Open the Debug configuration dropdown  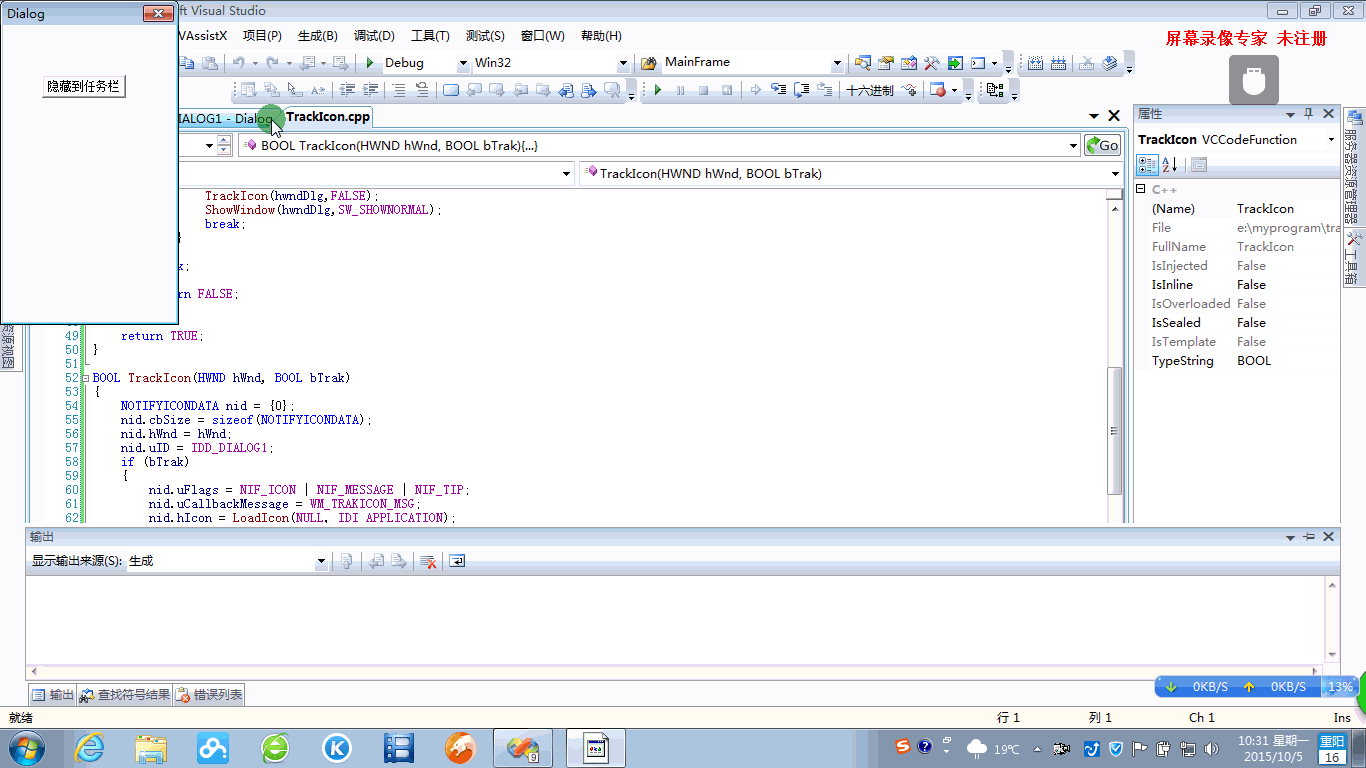click(463, 63)
